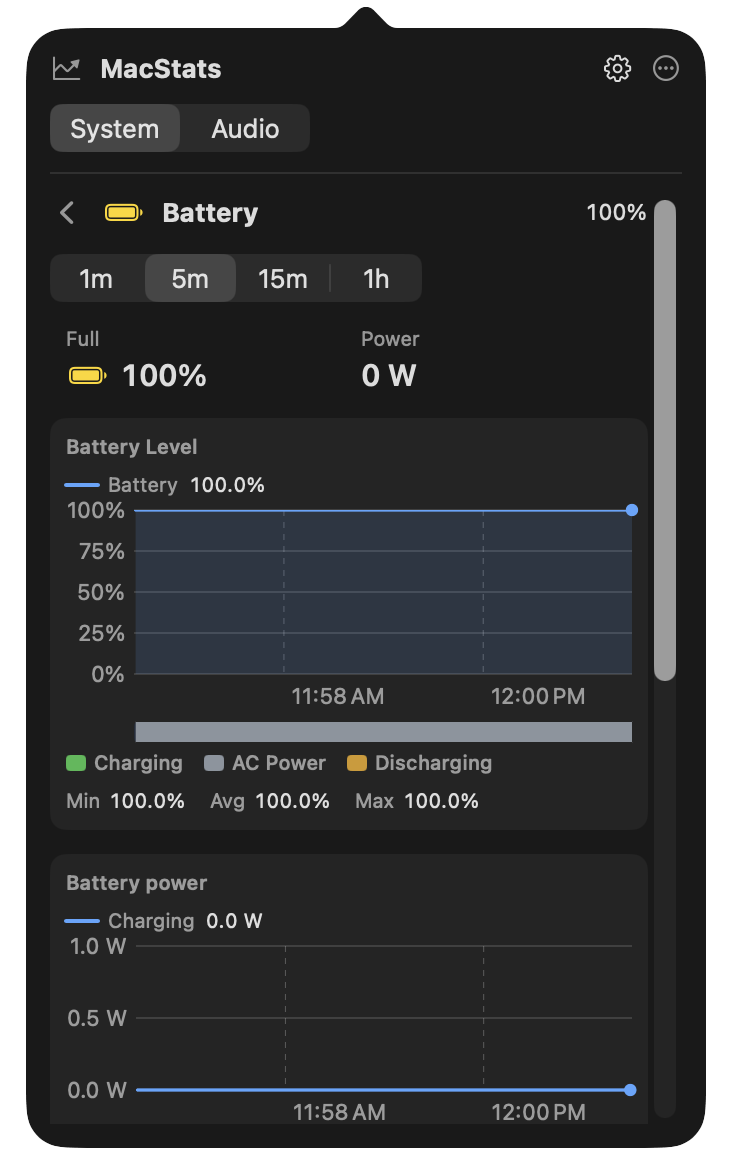Viewport: 732px width, 1174px height.
Task: Click the yellow battery icon under Full
Action: pyautogui.click(x=88, y=375)
